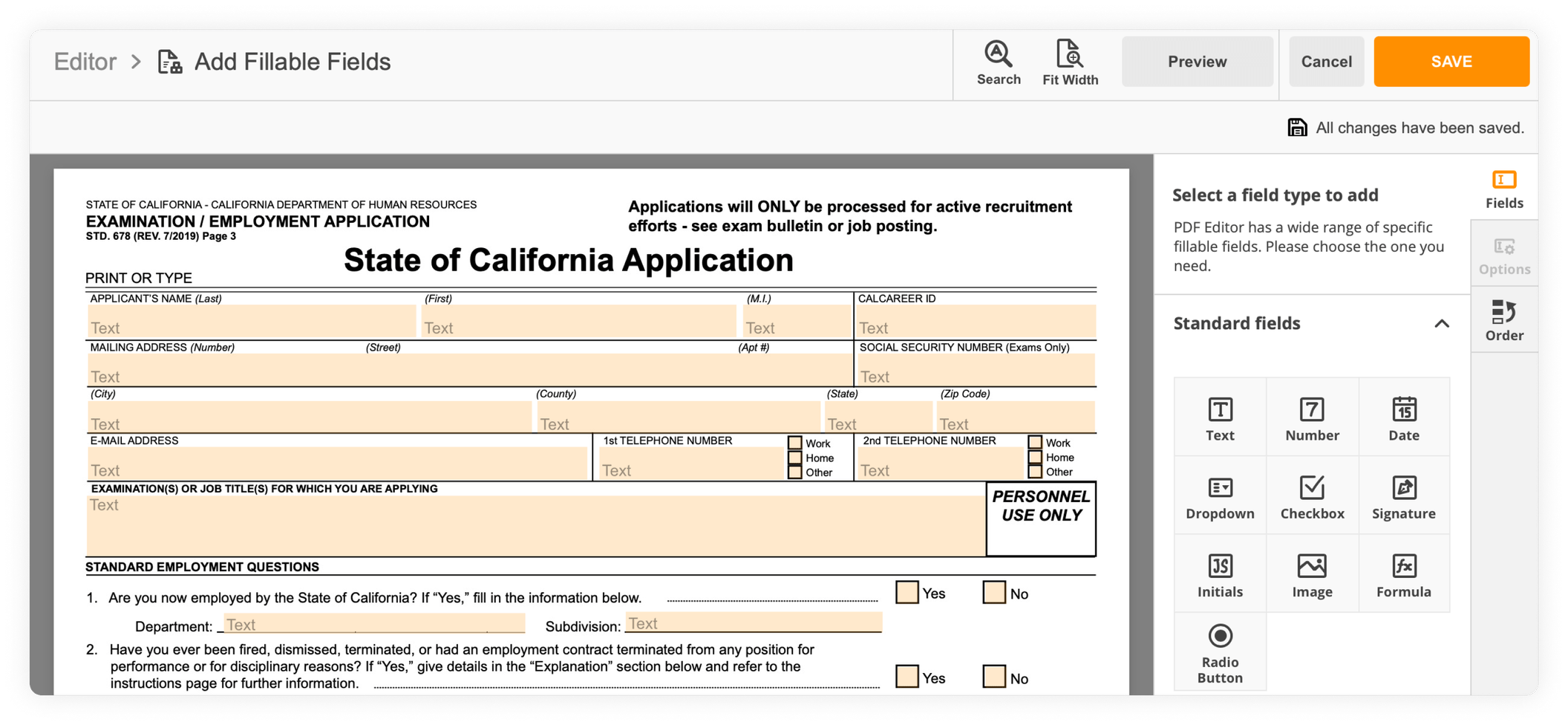Image resolution: width=1568 pixels, height=725 pixels.
Task: Check Other box for 2nd telephone number
Action: [x=1035, y=471]
